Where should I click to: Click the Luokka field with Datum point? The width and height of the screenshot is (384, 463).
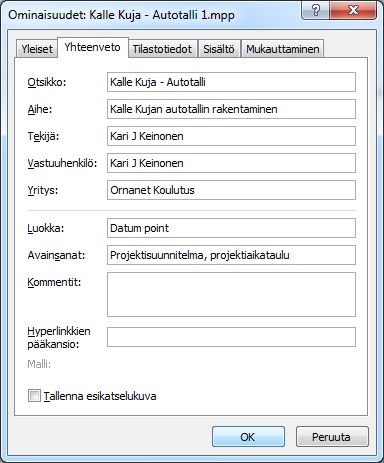pos(231,228)
